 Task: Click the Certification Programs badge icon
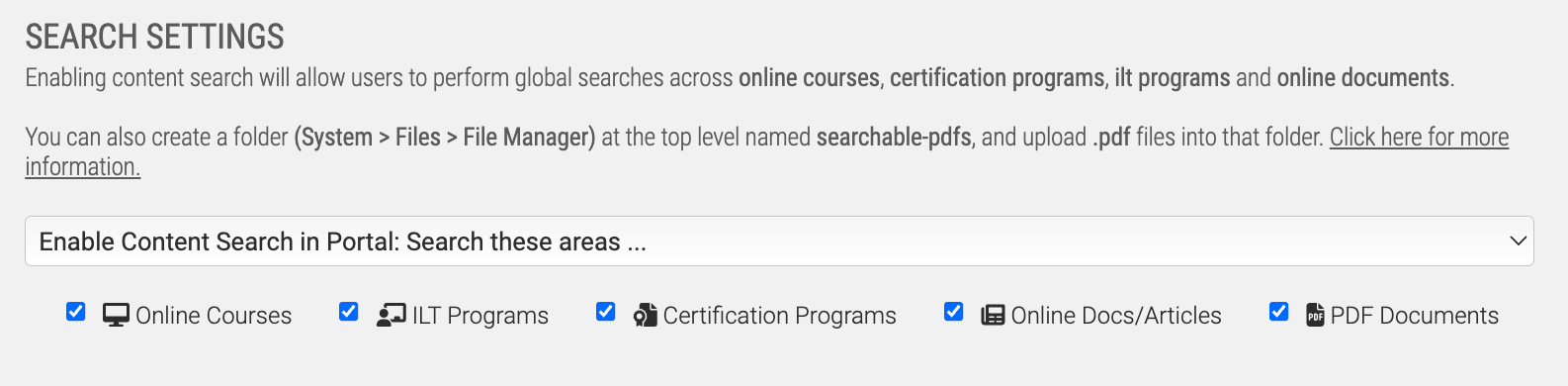click(645, 316)
